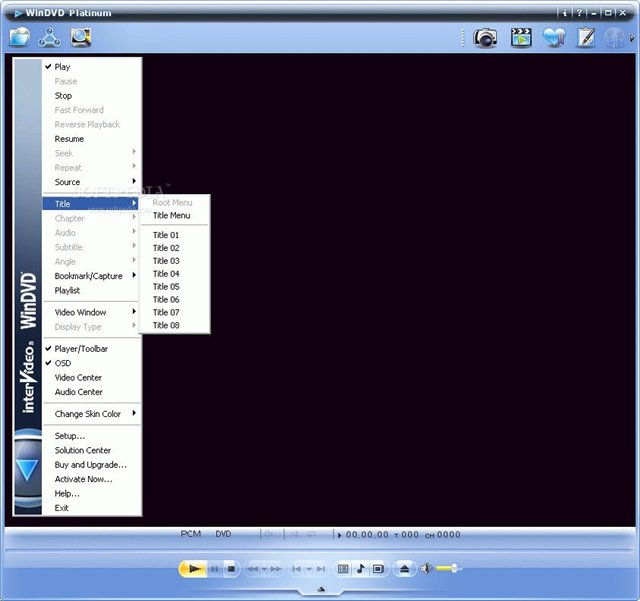Open the clapperboard movie tool
Viewport: 640px width, 601px height.
(521, 38)
